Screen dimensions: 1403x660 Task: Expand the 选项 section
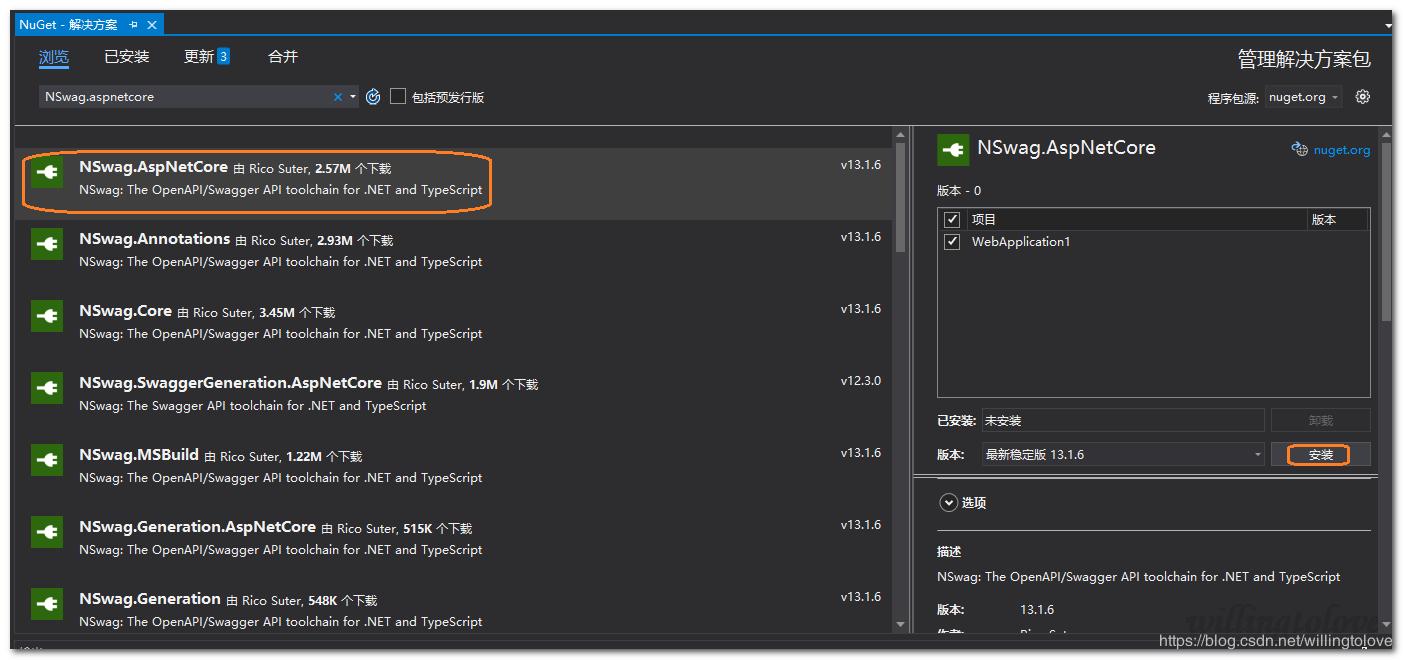(946, 503)
